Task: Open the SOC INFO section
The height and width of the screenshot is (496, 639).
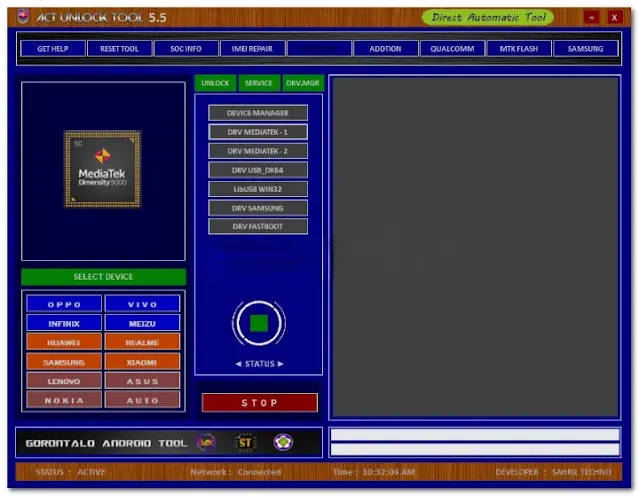Action: click(186, 49)
